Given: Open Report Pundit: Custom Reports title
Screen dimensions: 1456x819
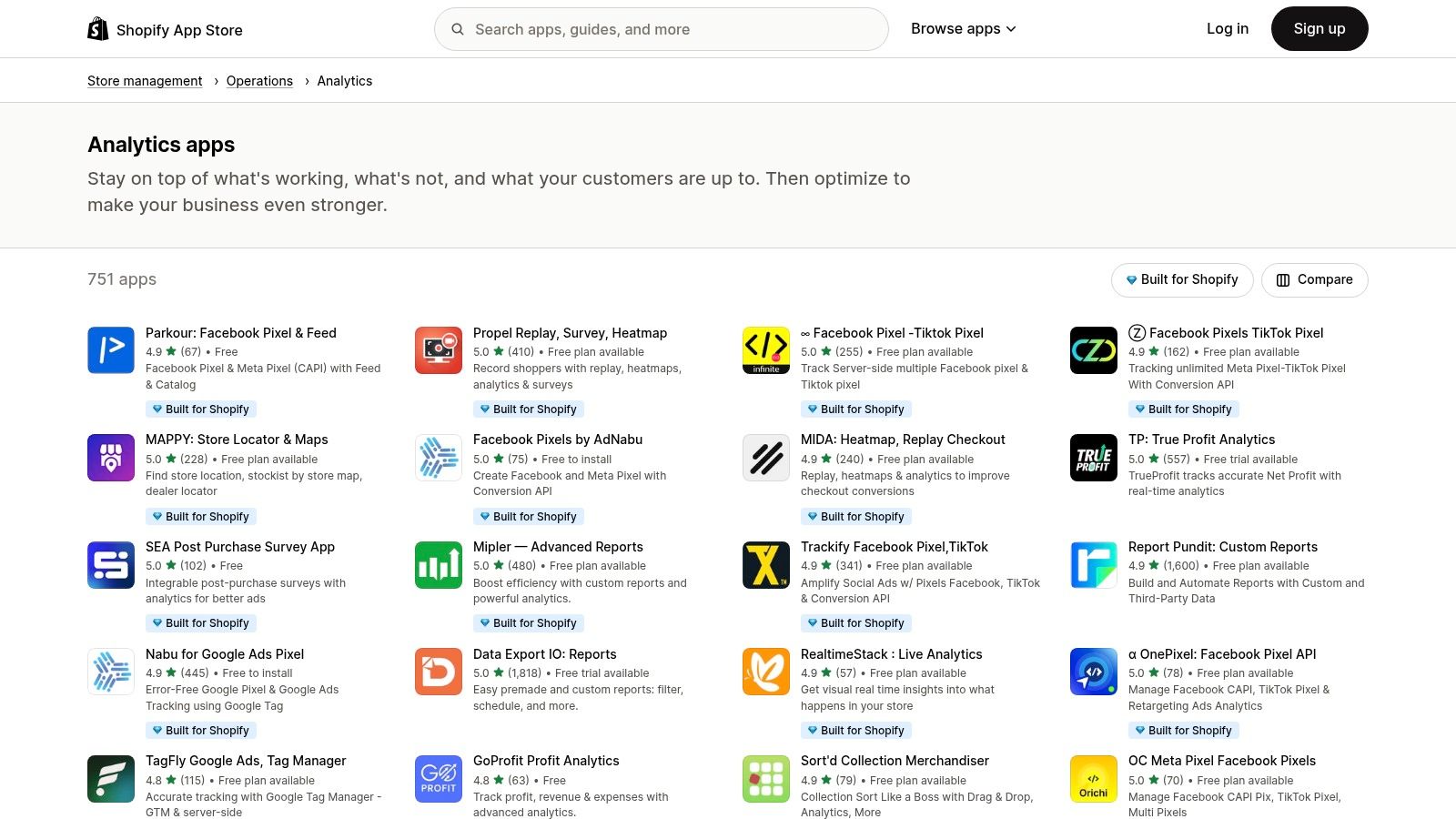Looking at the screenshot, I should (1223, 547).
